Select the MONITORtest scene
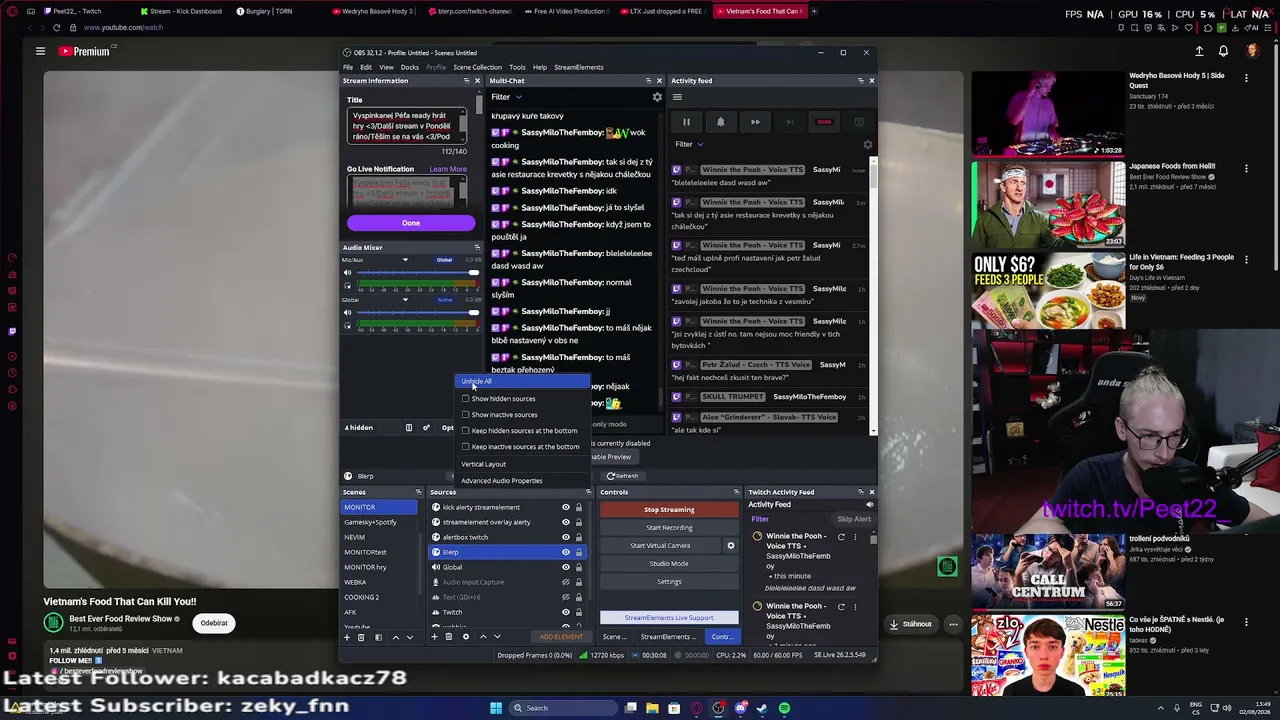1280x720 pixels. [381, 552]
